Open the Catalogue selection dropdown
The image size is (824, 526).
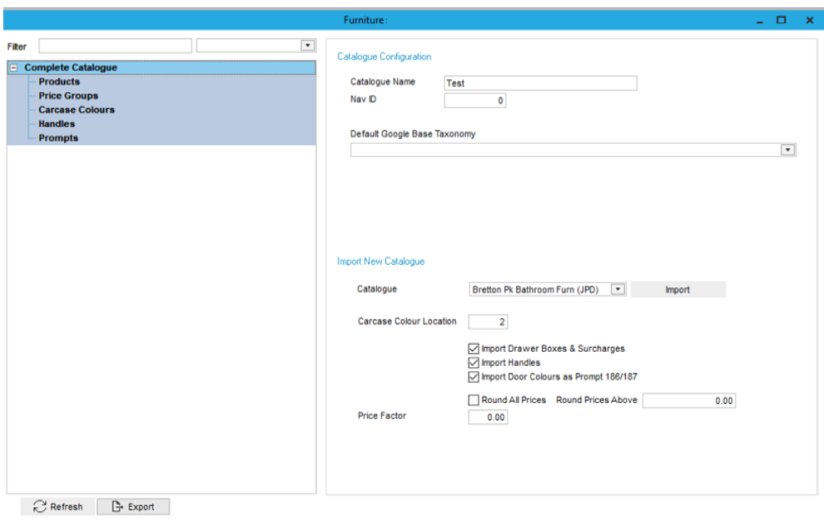click(x=618, y=290)
